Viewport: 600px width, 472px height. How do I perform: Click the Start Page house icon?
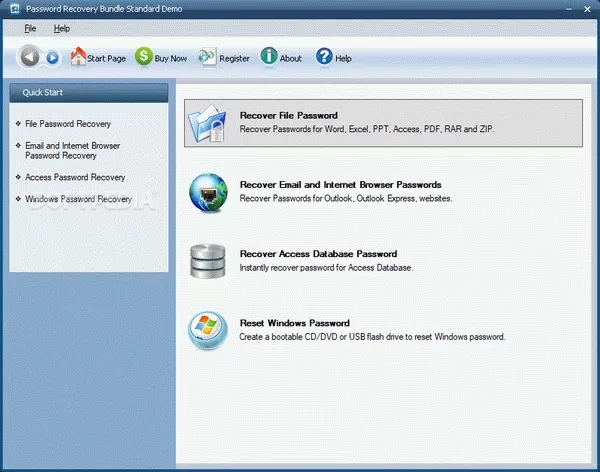tap(78, 56)
